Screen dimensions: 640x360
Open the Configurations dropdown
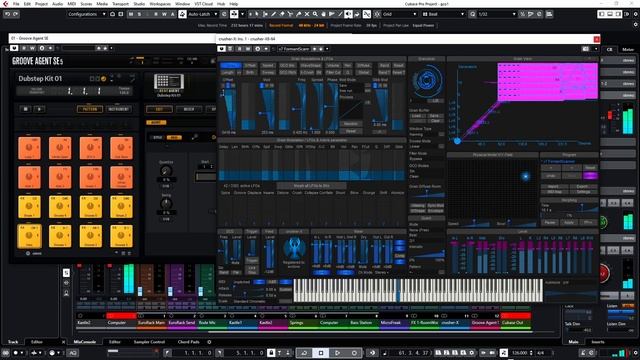(x=87, y=14)
